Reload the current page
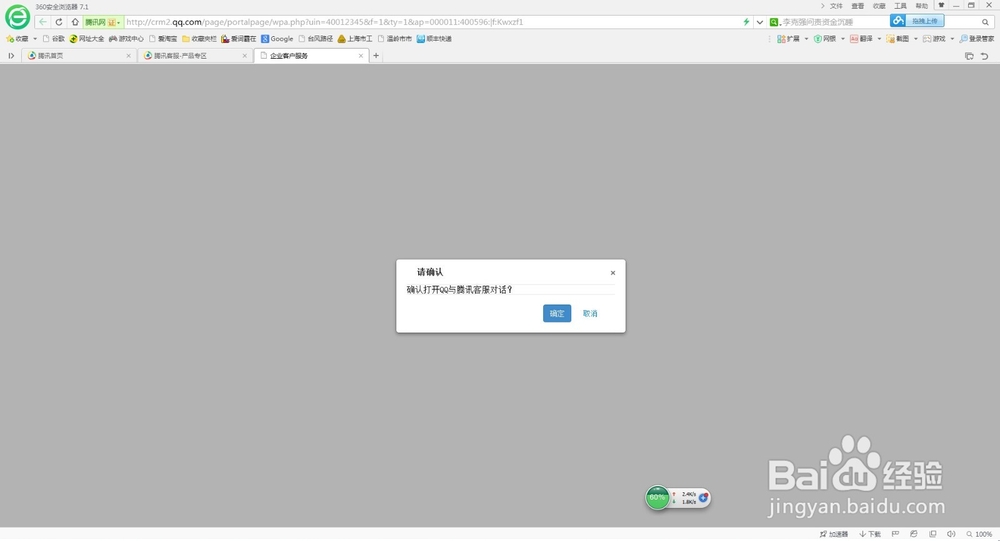1000x541 pixels. tap(59, 22)
